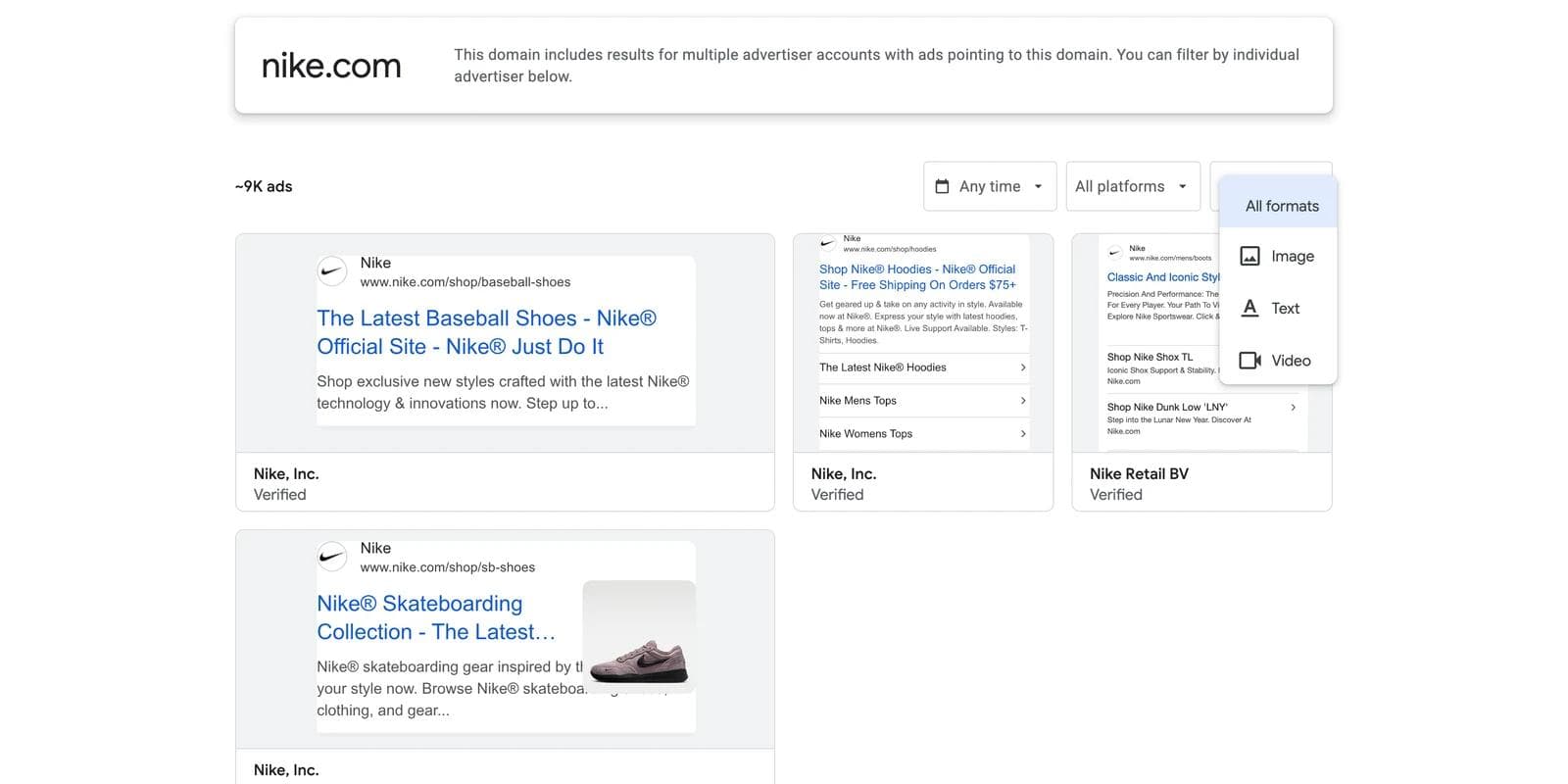Click Nike swoosh logo in Nike Retail BV ad

tap(1114, 253)
